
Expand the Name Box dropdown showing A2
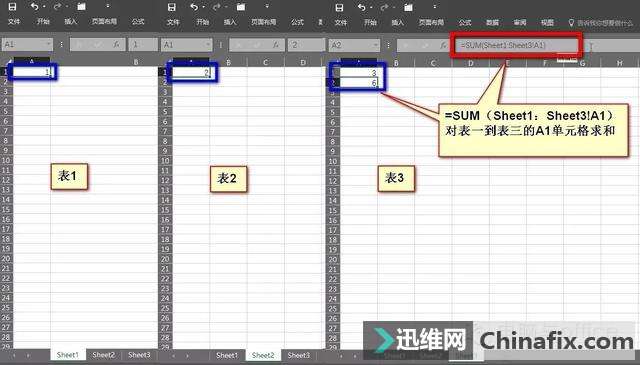376,45
